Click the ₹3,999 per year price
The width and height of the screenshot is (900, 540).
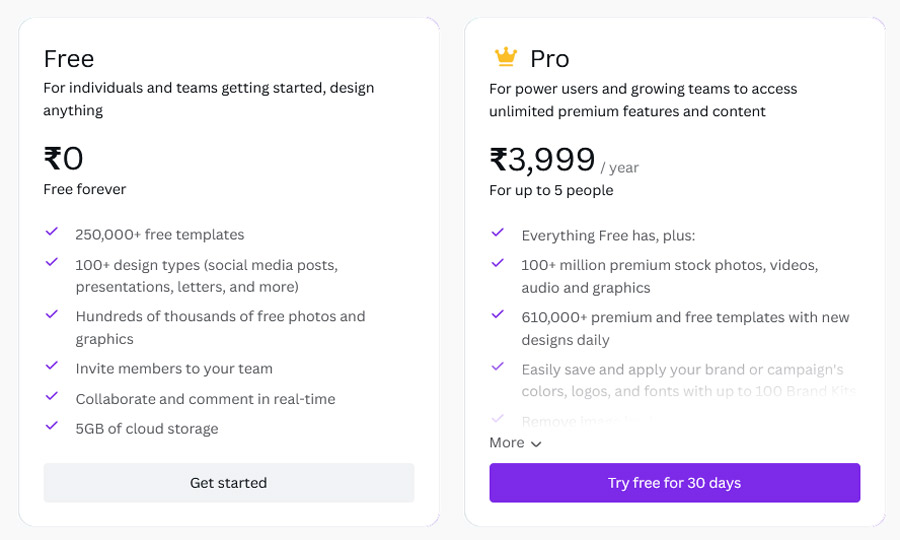[x=564, y=160]
